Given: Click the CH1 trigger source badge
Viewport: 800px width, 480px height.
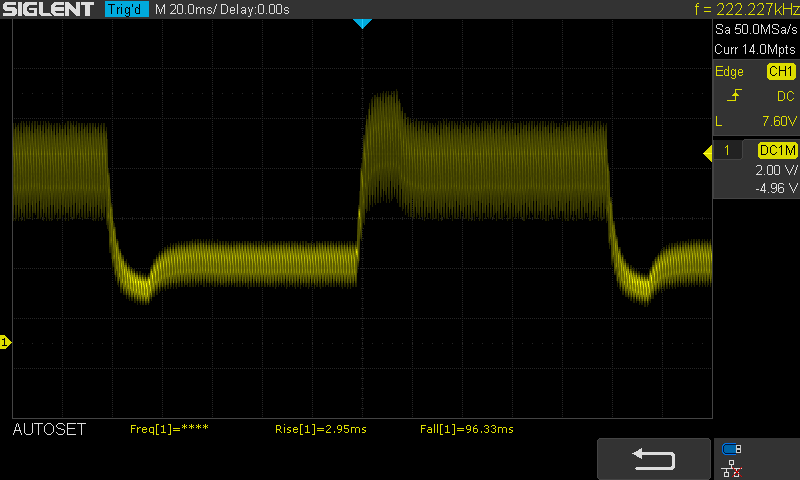Looking at the screenshot, I should pyautogui.click(x=781, y=71).
